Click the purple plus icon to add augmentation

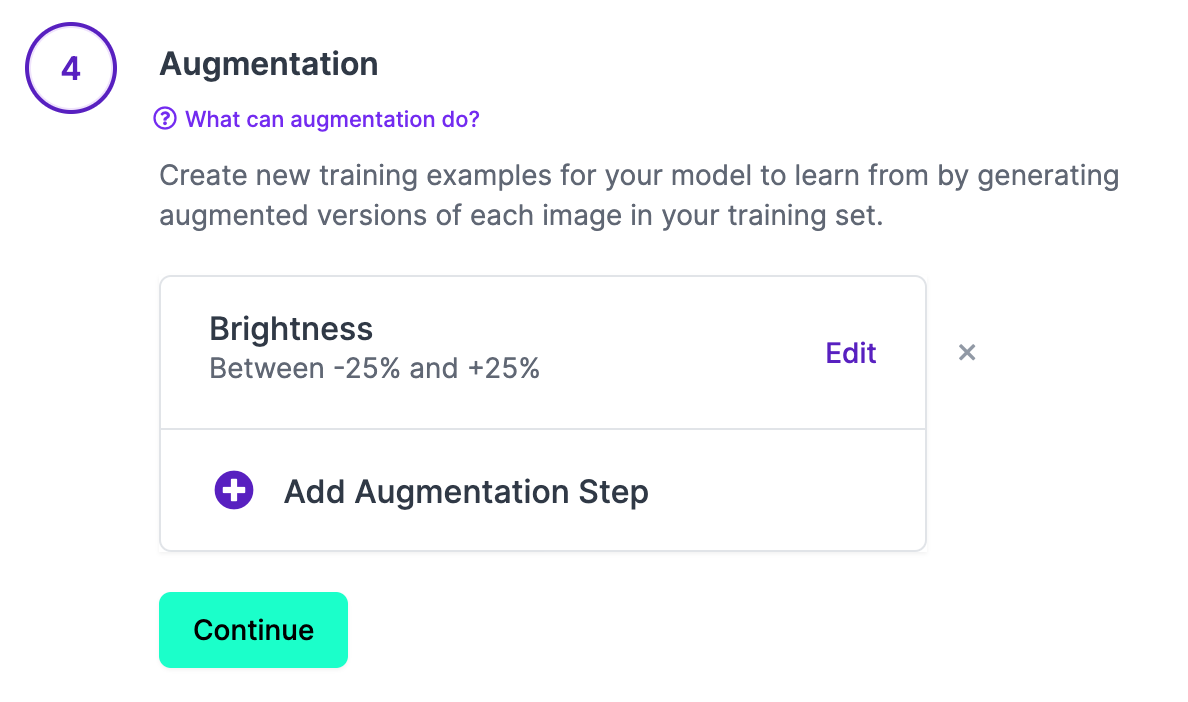click(233, 490)
